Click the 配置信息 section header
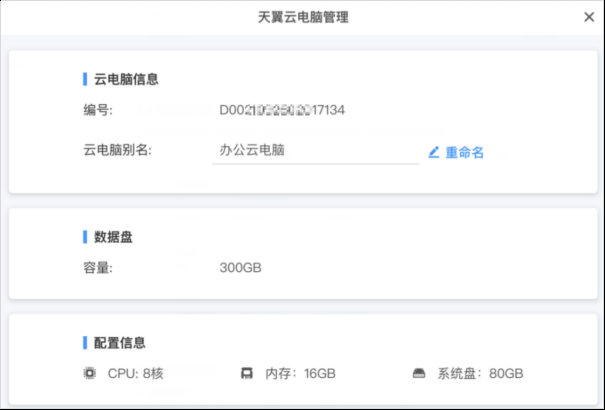 tap(120, 343)
